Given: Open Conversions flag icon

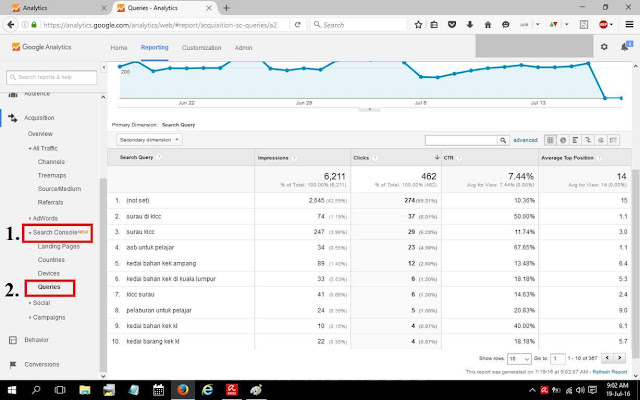Looking at the screenshot, I should tap(13, 364).
